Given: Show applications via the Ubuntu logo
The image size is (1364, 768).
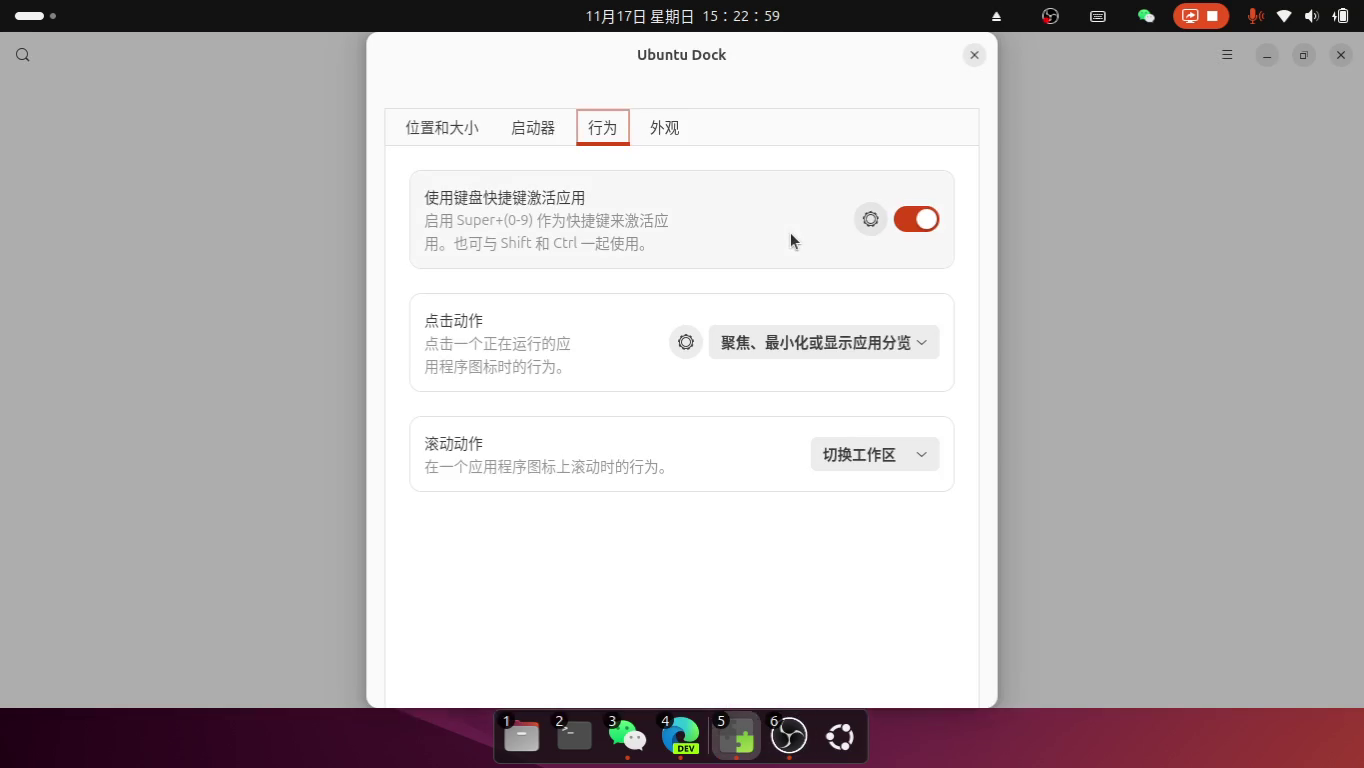Looking at the screenshot, I should [840, 737].
